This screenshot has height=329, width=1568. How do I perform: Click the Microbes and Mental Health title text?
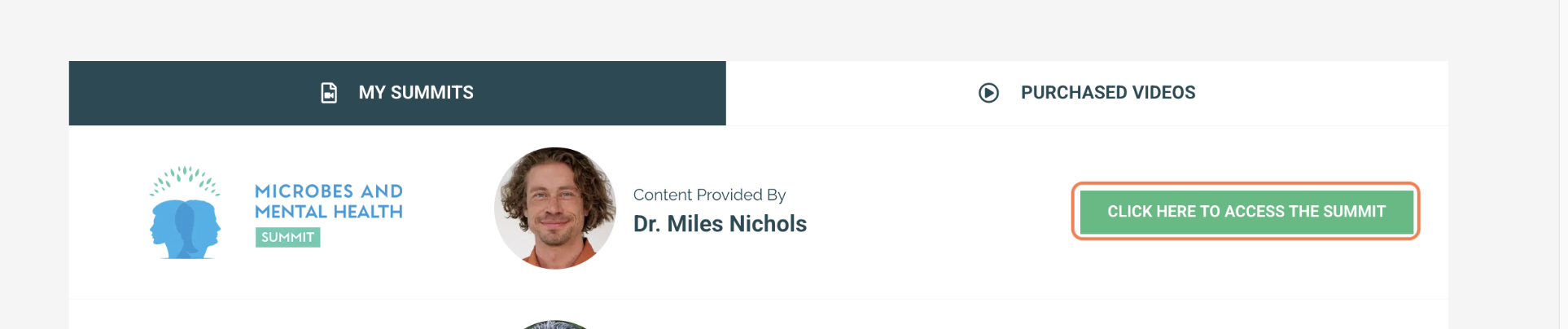pyautogui.click(x=329, y=201)
